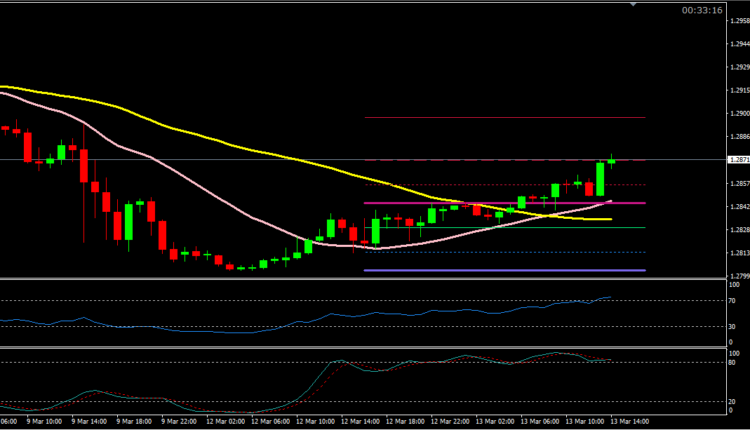Click the 13 Mar 14:00 time label

coord(626,423)
